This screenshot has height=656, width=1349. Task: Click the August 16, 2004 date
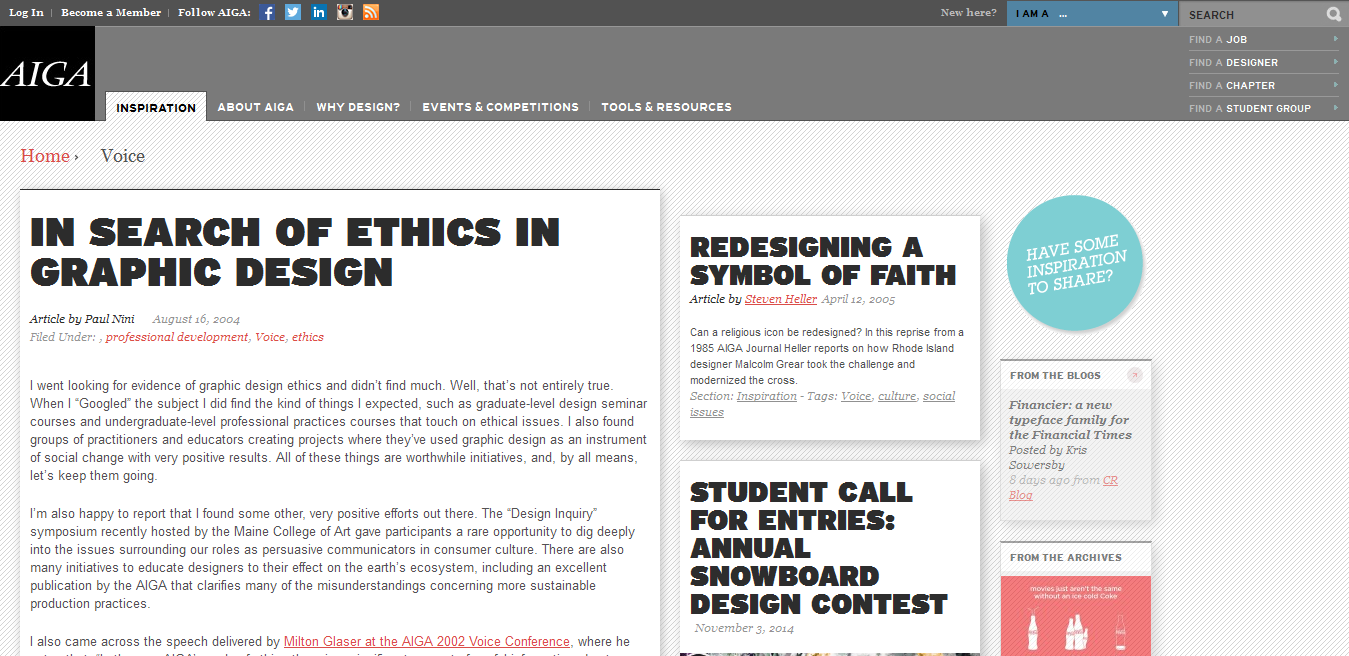(196, 319)
